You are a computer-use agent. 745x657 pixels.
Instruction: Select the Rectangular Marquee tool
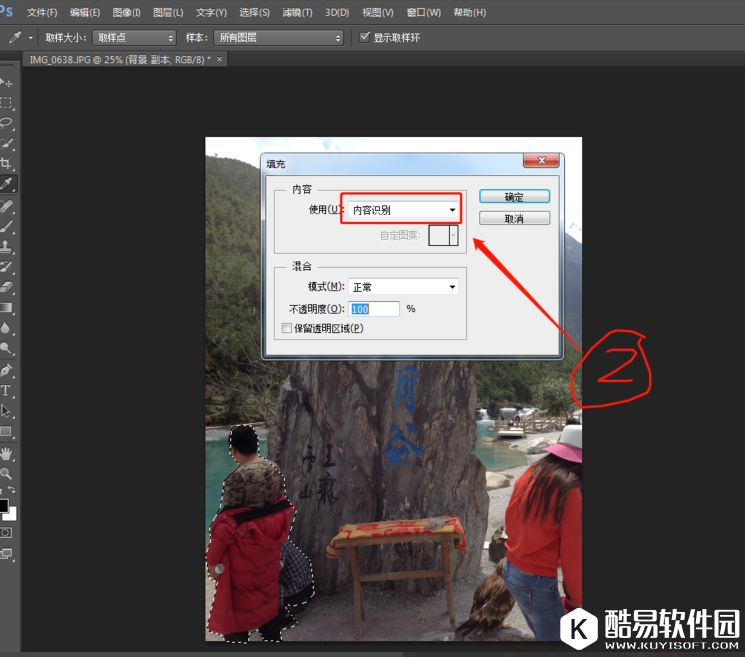[7, 102]
